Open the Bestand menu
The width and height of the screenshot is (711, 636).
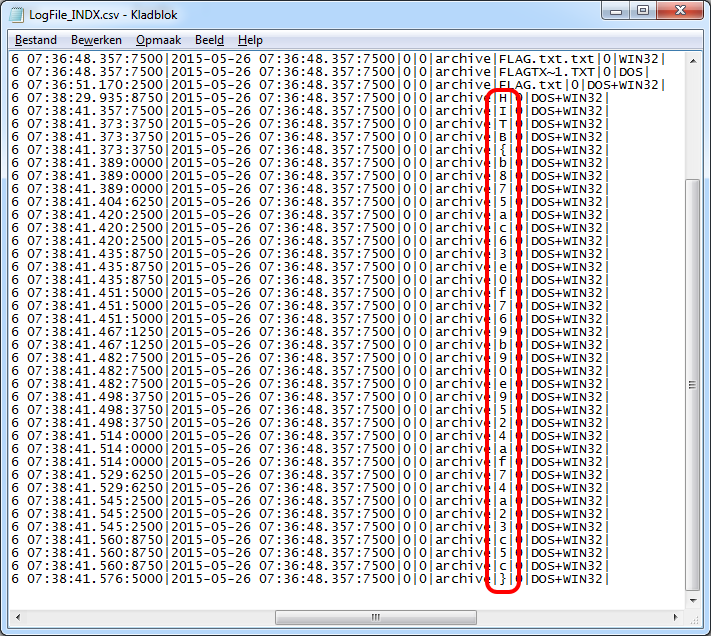[36, 40]
